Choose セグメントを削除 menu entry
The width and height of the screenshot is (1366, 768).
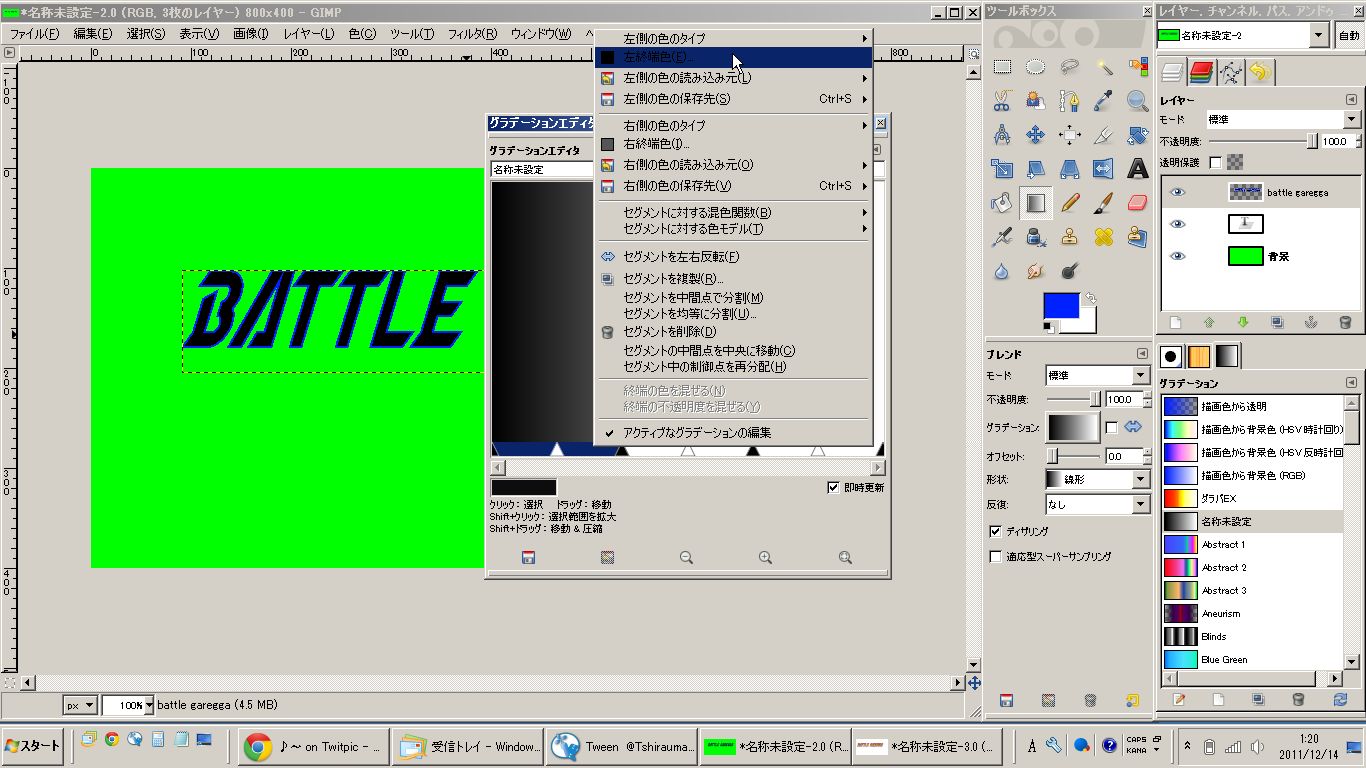click(x=733, y=332)
